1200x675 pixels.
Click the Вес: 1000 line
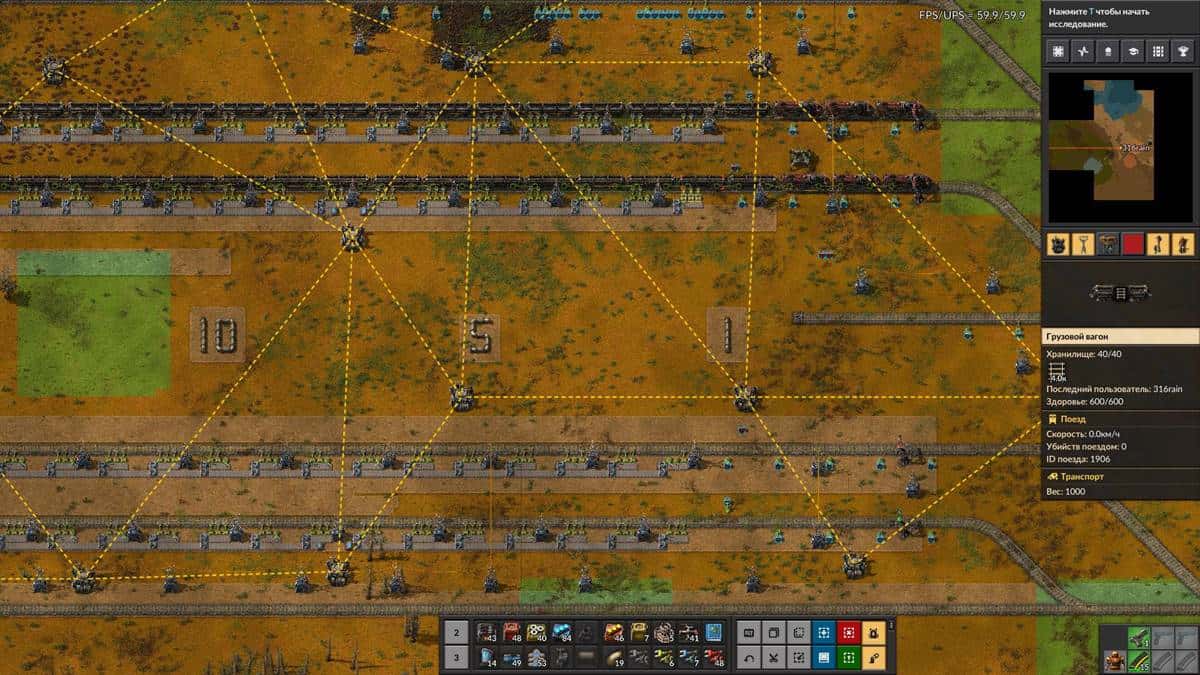click(1066, 491)
